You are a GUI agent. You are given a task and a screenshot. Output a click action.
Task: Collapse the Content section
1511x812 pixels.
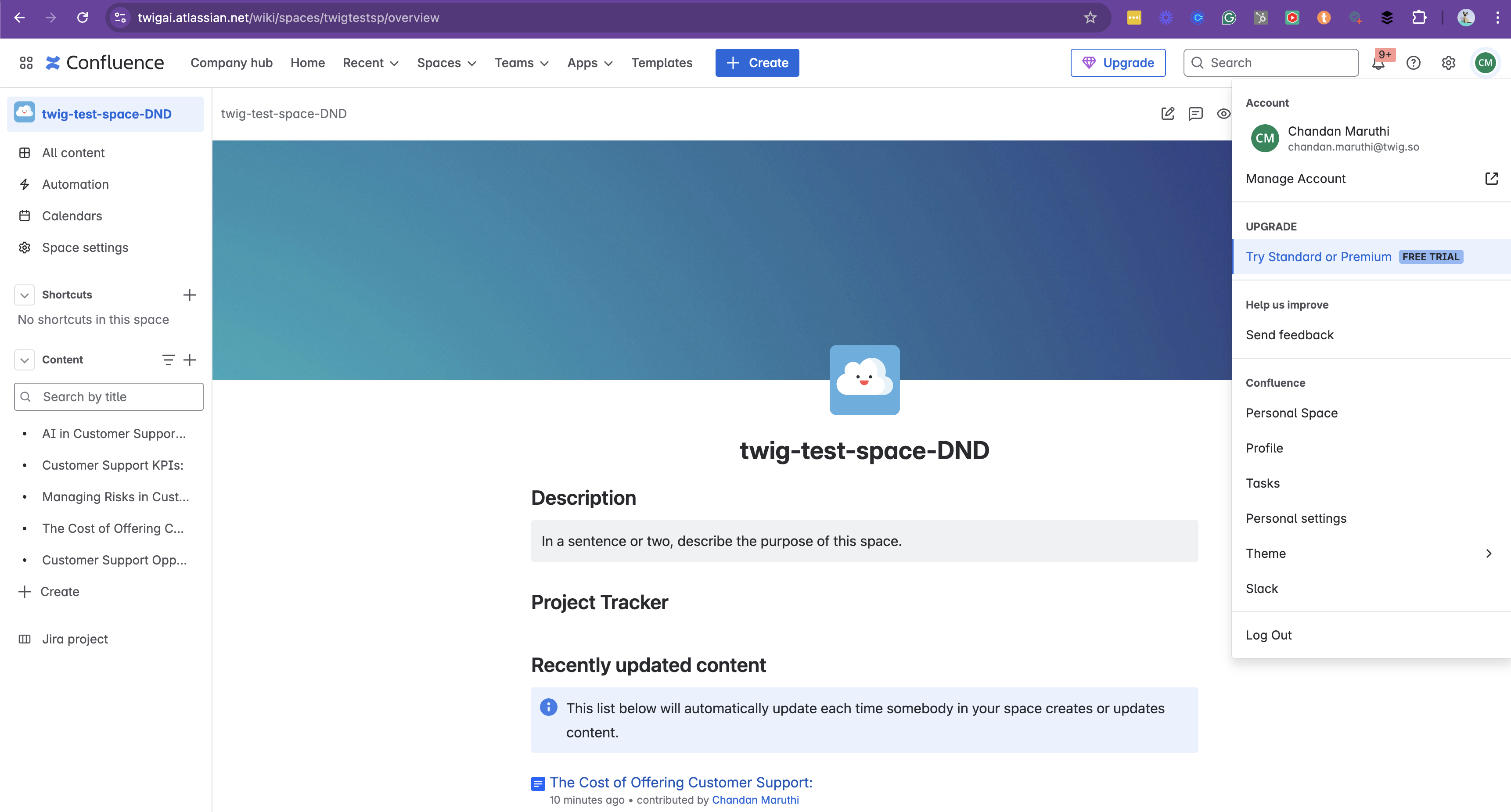pyautogui.click(x=25, y=359)
